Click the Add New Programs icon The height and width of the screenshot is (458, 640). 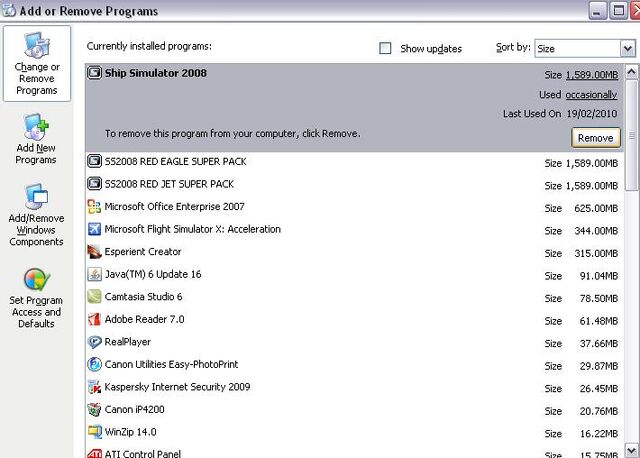pyautogui.click(x=36, y=127)
